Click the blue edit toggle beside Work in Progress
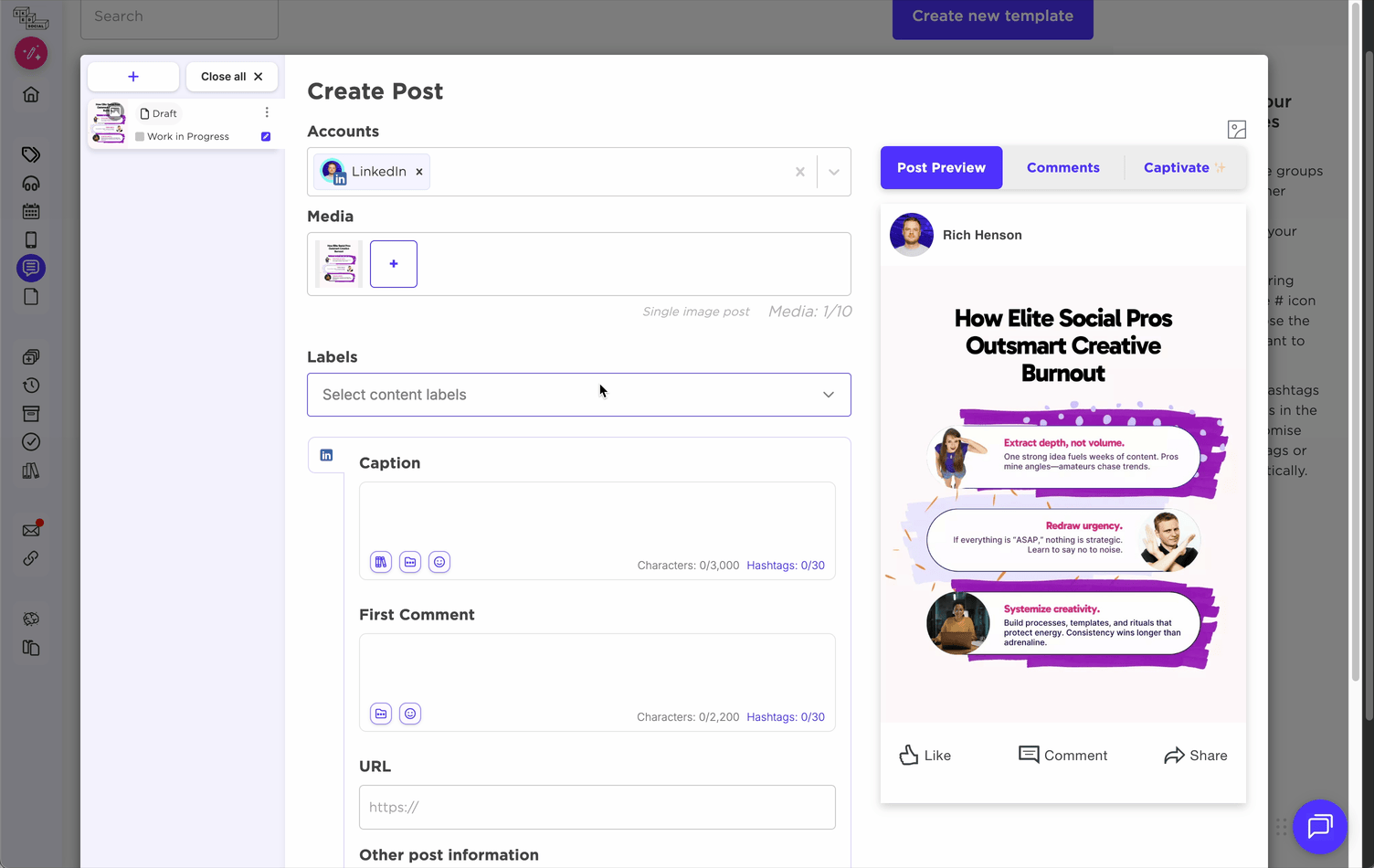The image size is (1374, 868). click(265, 136)
